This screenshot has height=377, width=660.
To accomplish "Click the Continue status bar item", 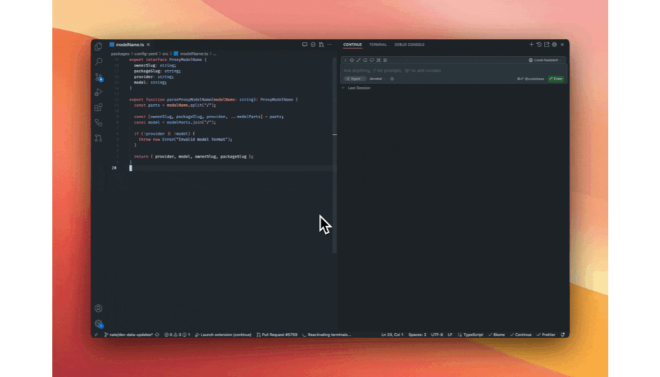I will tap(521, 335).
